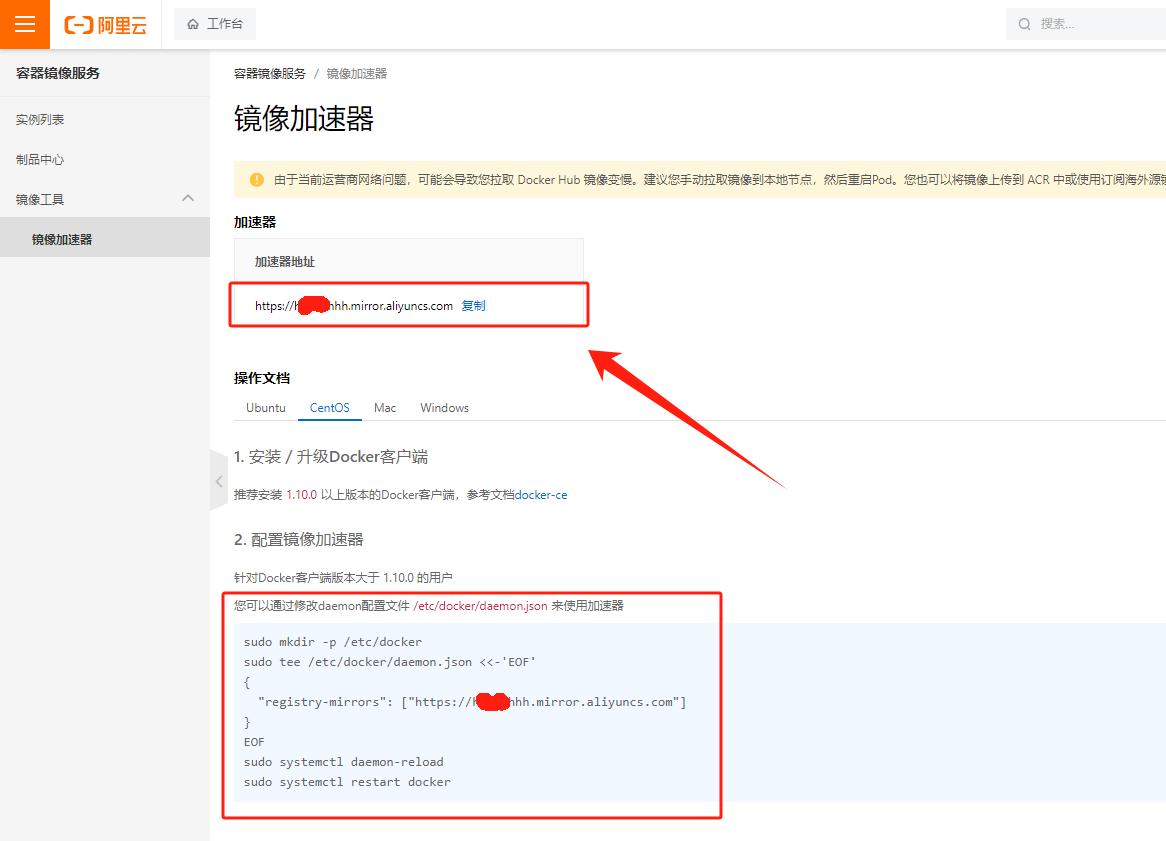Focus the 搜索 search field
The image size is (1166, 841).
pyautogui.click(x=1086, y=24)
